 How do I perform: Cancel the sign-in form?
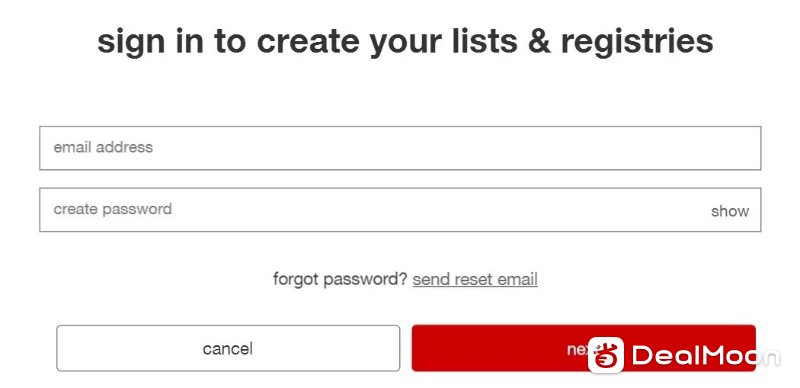[228, 348]
